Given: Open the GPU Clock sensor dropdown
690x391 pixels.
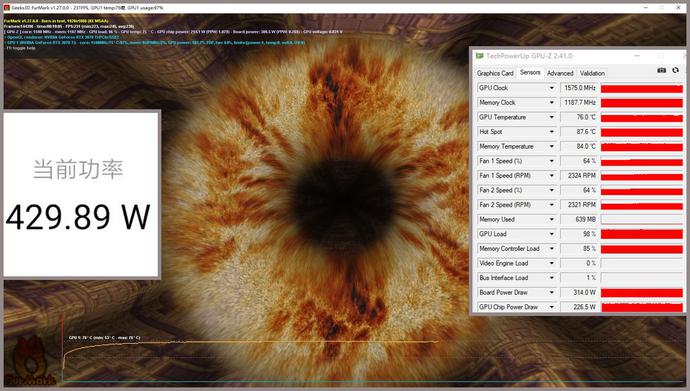Looking at the screenshot, I should pos(551,88).
